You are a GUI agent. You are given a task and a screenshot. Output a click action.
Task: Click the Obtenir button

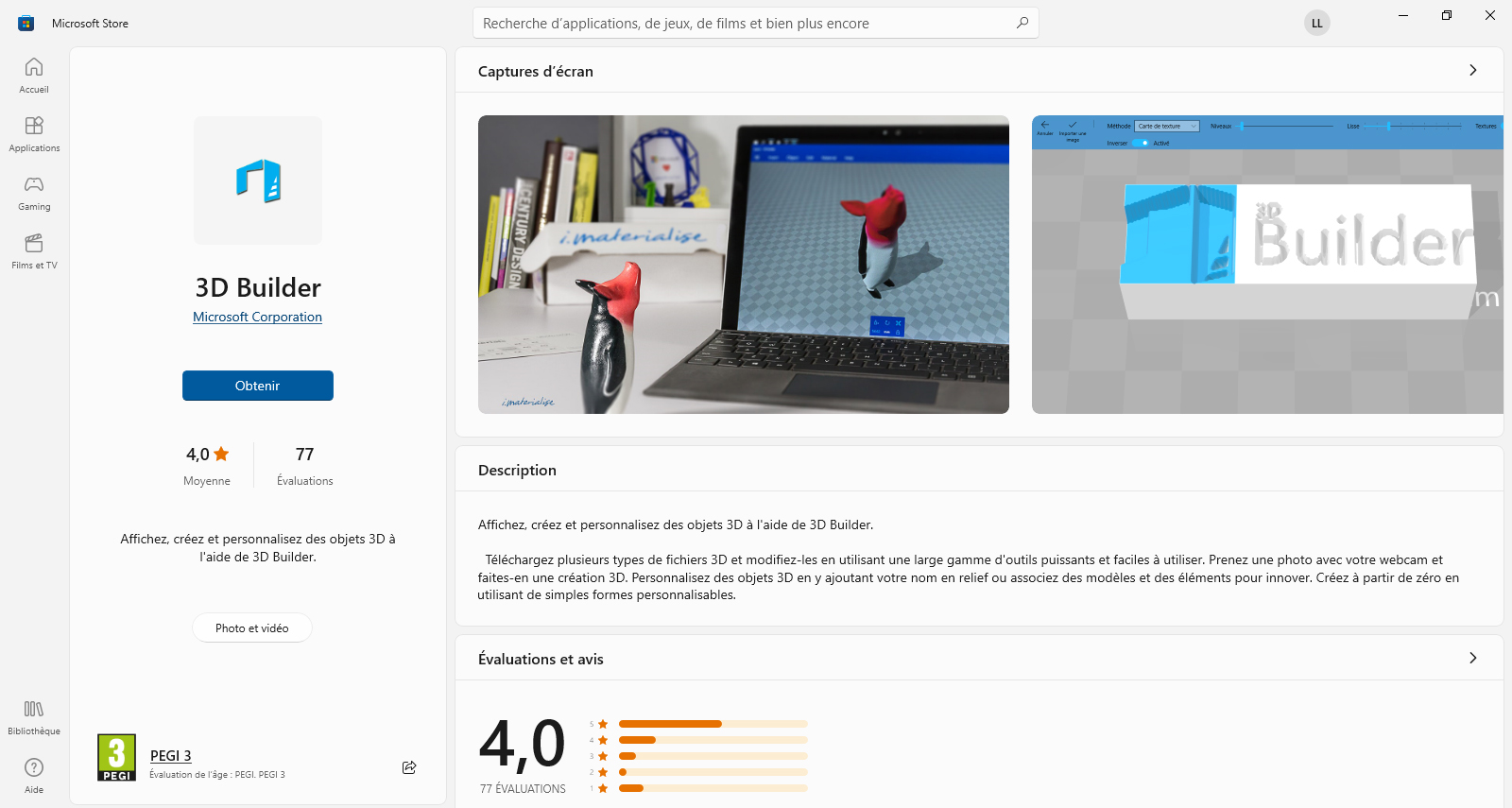pos(258,386)
